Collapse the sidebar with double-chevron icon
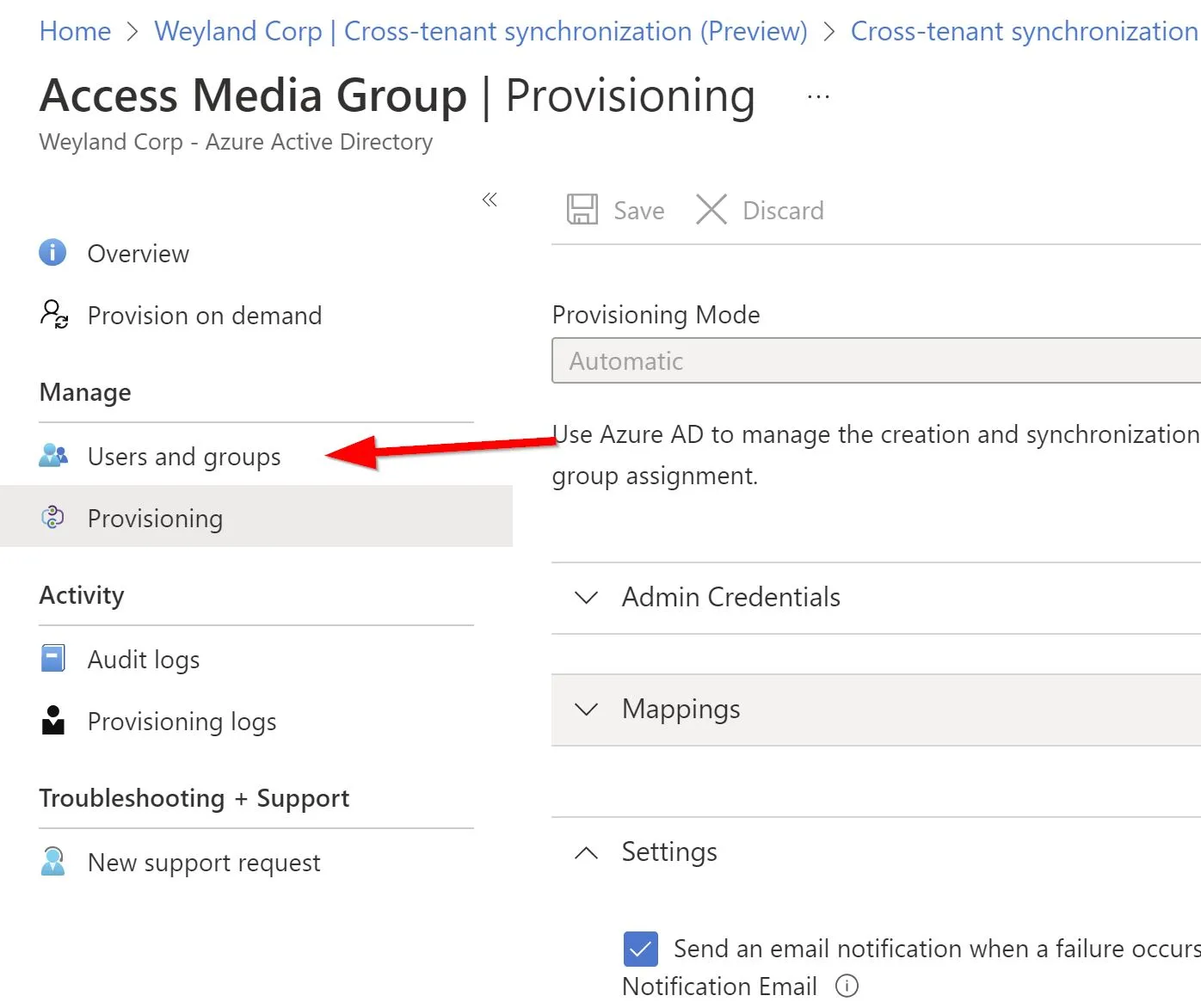The image size is (1201, 1008). coord(490,200)
